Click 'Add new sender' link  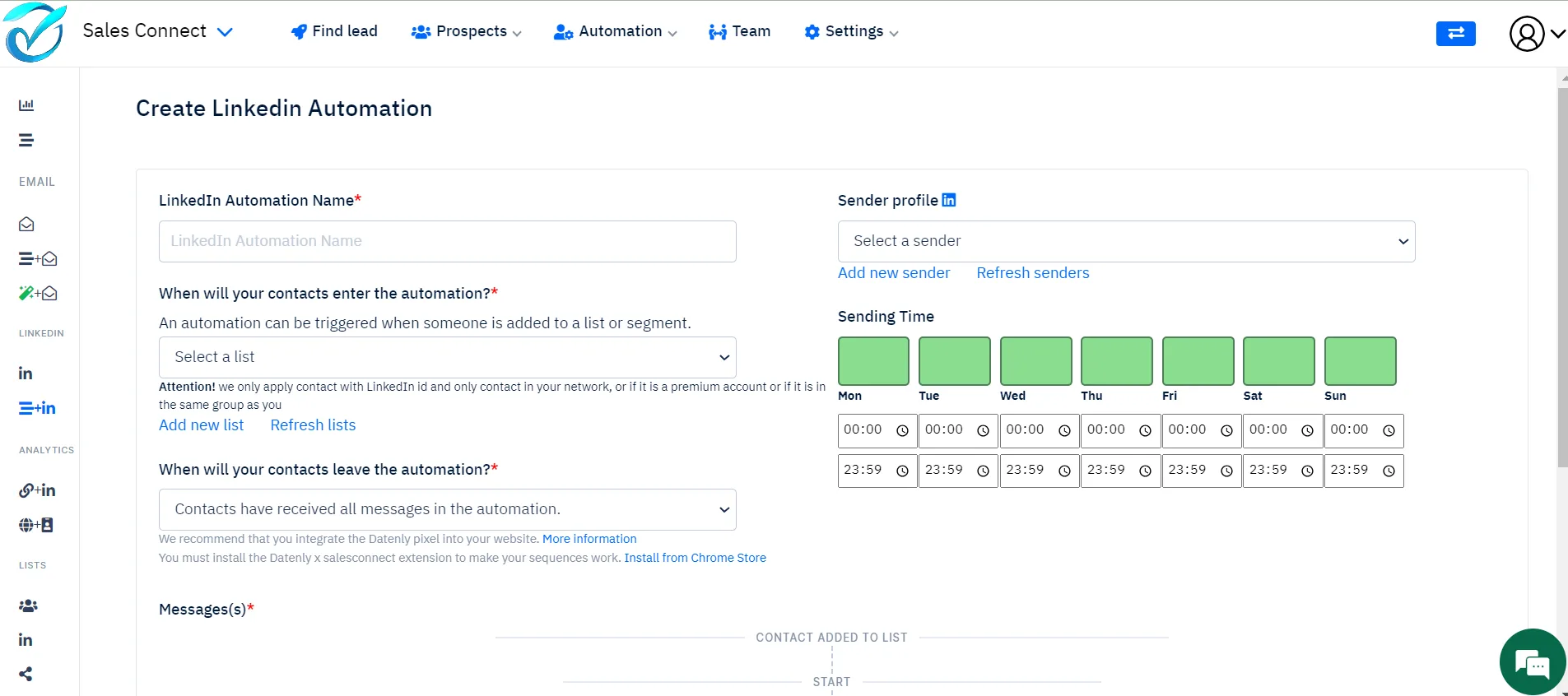[894, 273]
